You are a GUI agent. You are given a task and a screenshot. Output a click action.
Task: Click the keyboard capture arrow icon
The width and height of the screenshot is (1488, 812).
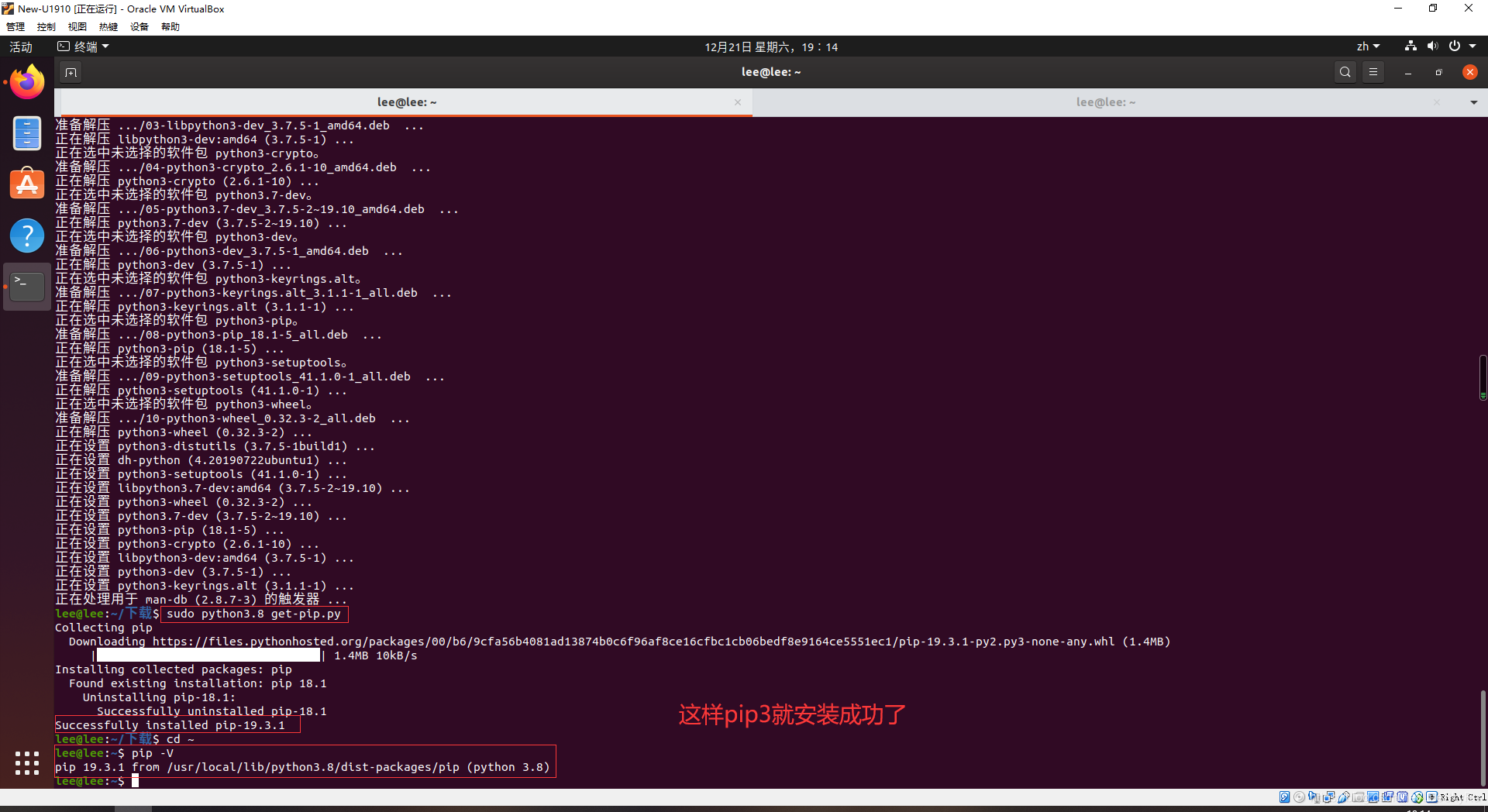(1431, 797)
